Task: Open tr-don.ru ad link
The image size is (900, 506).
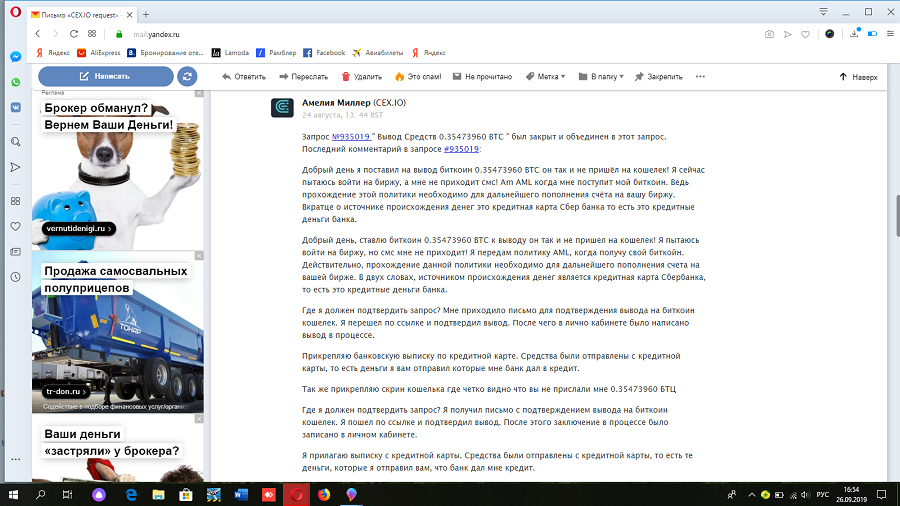Action: pos(67,391)
